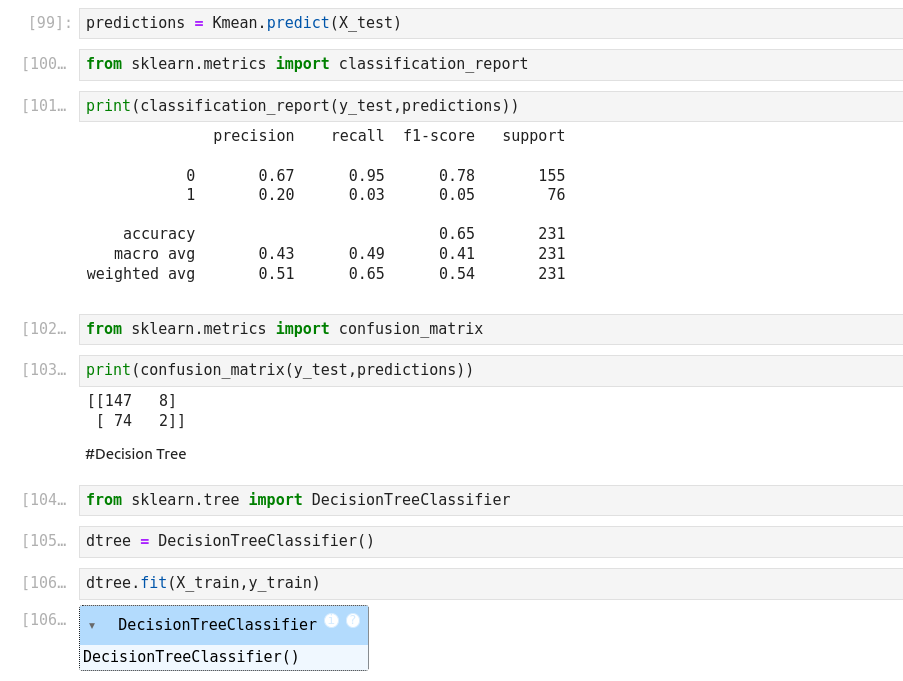This screenshot has height=681, width=903.
Task: Click the [99] cell execution prompt
Action: pyautogui.click(x=50, y=23)
